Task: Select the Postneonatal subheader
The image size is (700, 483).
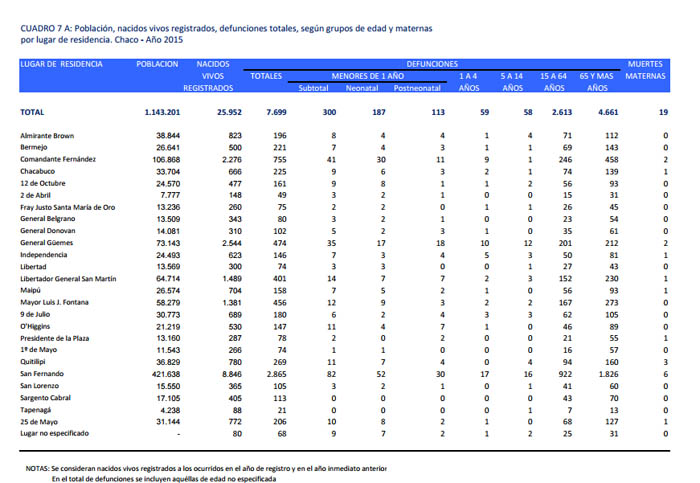Action: pyautogui.click(x=415, y=88)
